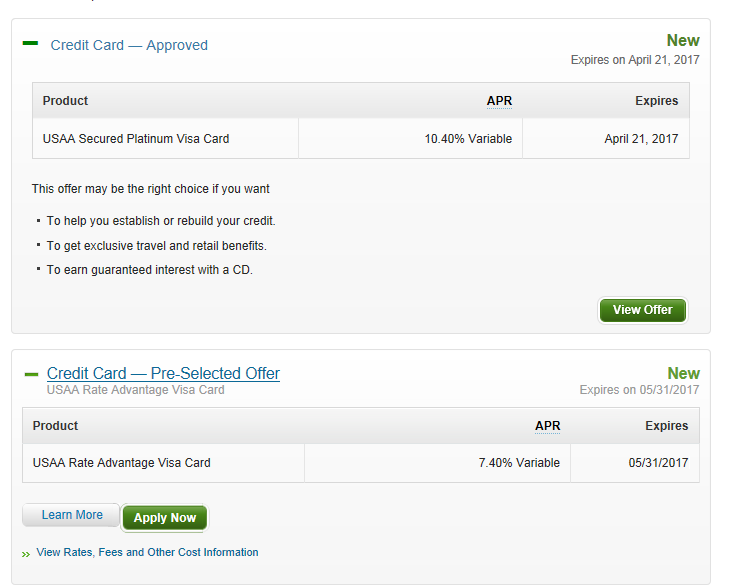The height and width of the screenshot is (586, 734).
Task: Click the Product header in Approved table
Action: click(x=65, y=101)
